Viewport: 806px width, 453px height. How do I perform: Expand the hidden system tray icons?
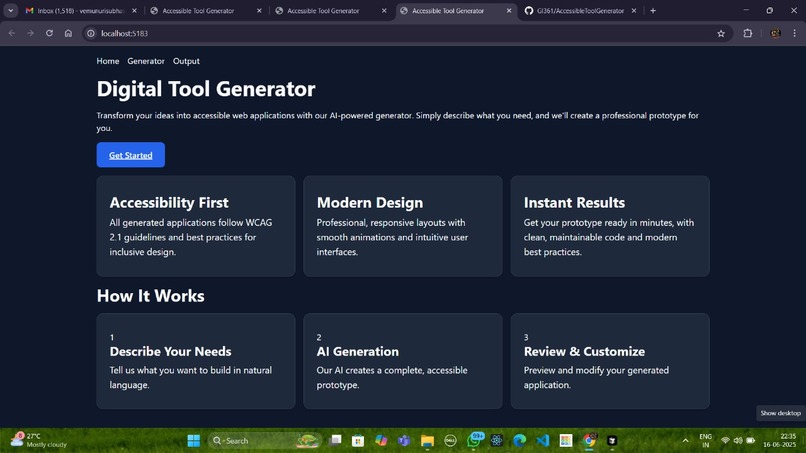pyautogui.click(x=685, y=441)
